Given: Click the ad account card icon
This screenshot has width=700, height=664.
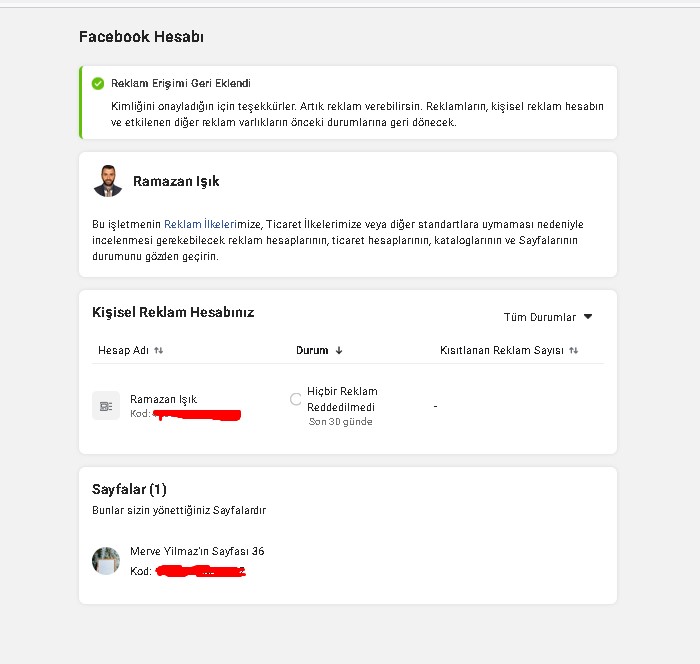Looking at the screenshot, I should (106, 405).
